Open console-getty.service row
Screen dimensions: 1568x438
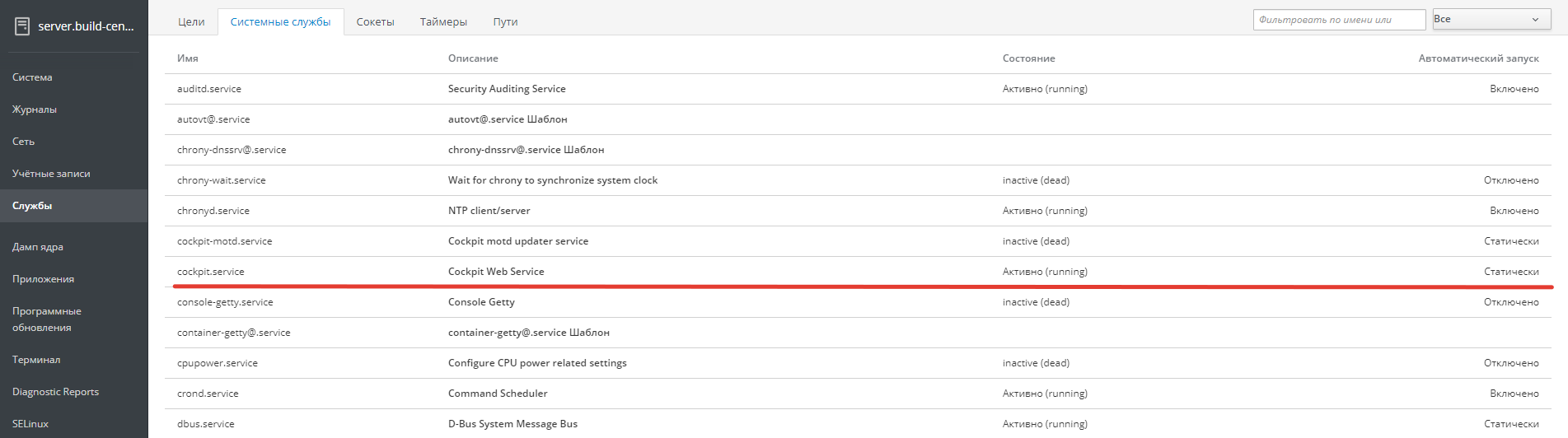tap(858, 302)
